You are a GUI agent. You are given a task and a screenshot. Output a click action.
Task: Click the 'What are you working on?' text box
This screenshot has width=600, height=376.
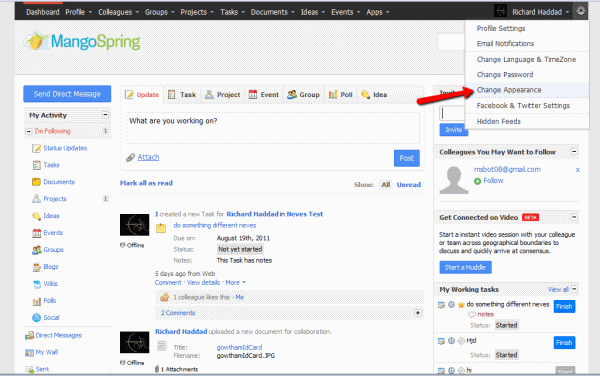pyautogui.click(x=273, y=128)
